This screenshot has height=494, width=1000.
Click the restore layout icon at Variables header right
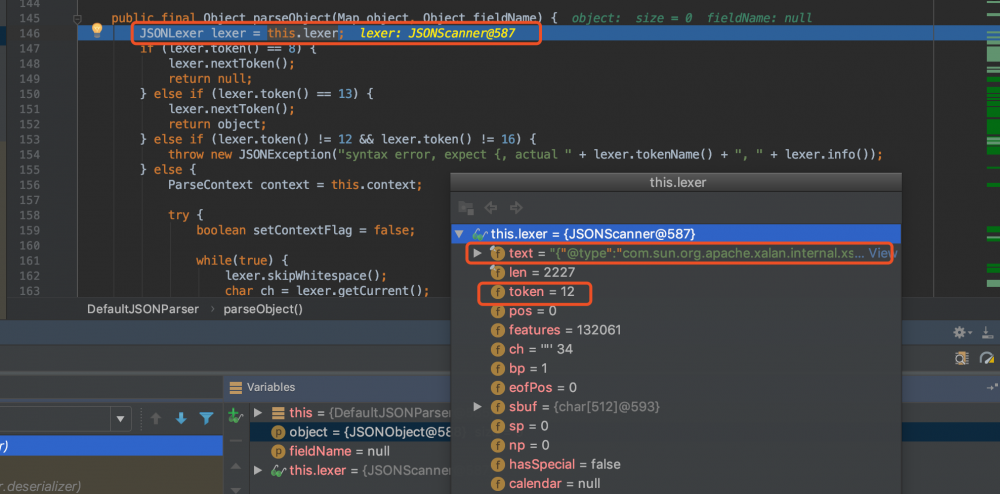[992, 387]
